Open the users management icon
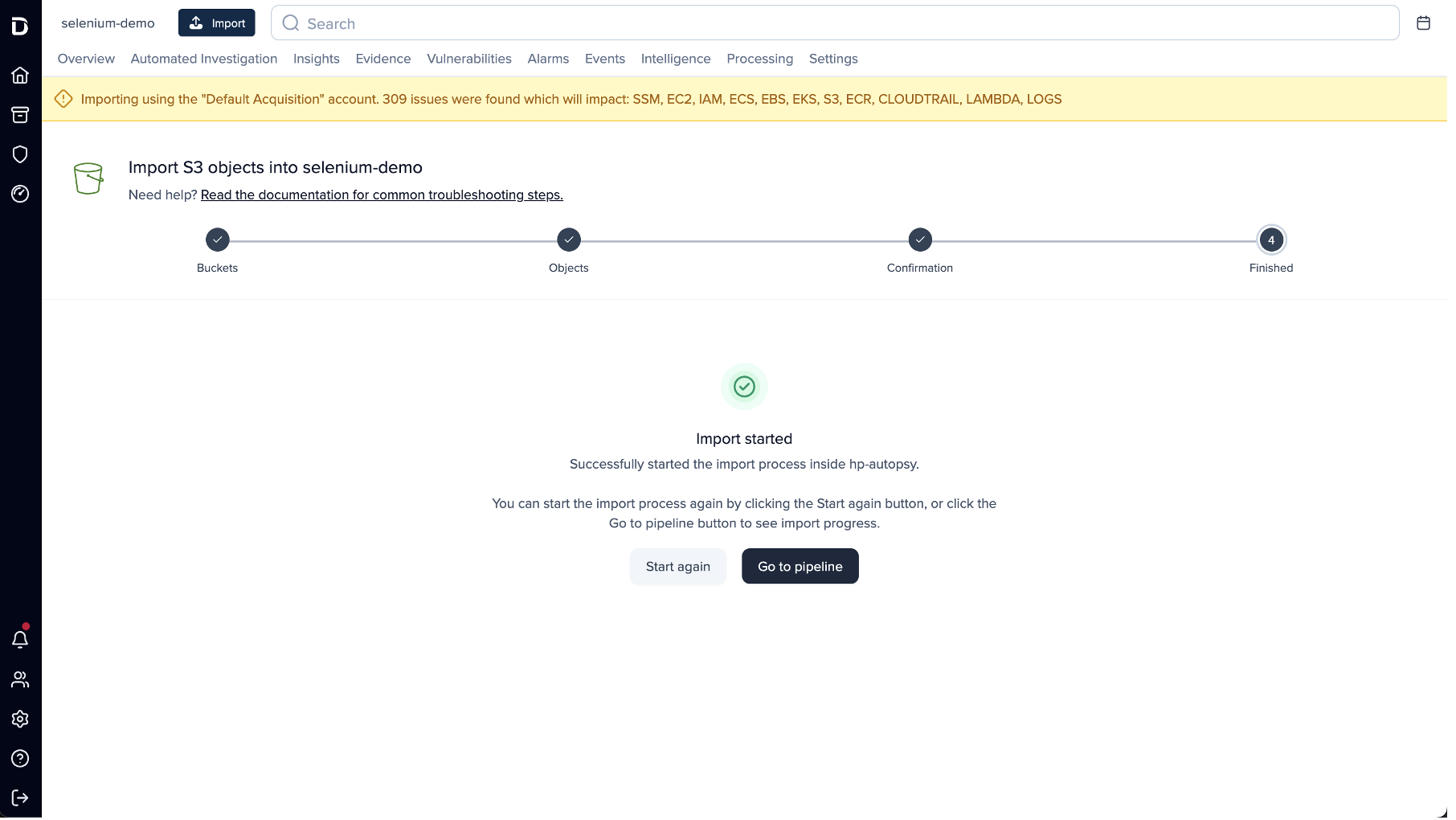Viewport: 1456px width, 820px height. tap(20, 679)
